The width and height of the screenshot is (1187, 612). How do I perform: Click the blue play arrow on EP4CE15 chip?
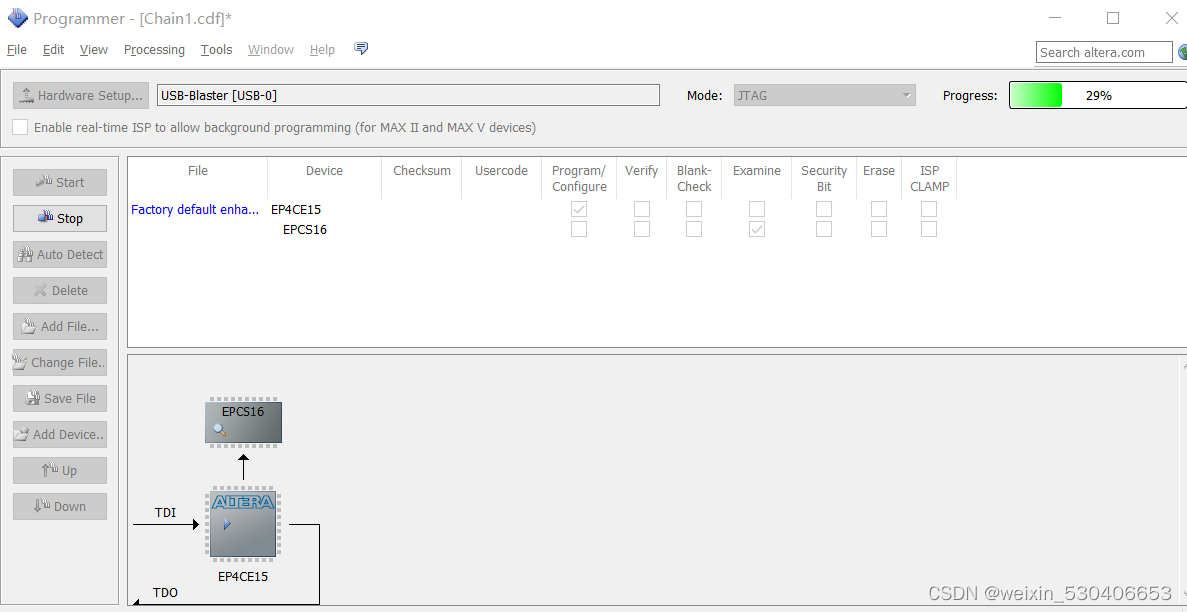227,524
